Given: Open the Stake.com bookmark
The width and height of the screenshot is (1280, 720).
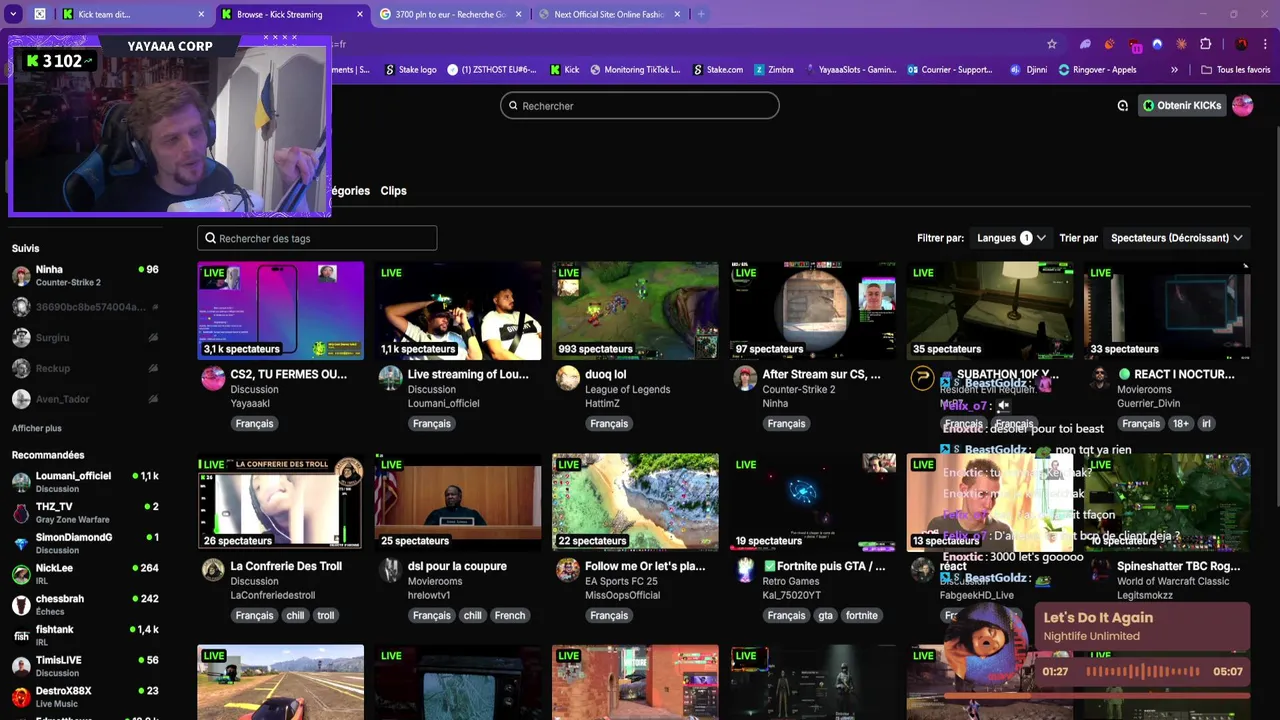Looking at the screenshot, I should tap(718, 70).
